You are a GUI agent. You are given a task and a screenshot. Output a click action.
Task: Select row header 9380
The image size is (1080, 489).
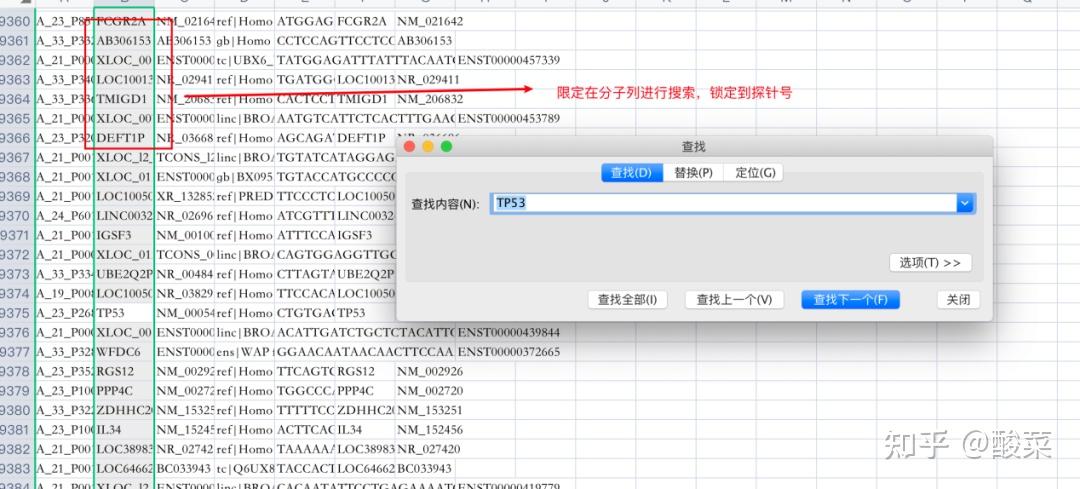point(15,410)
